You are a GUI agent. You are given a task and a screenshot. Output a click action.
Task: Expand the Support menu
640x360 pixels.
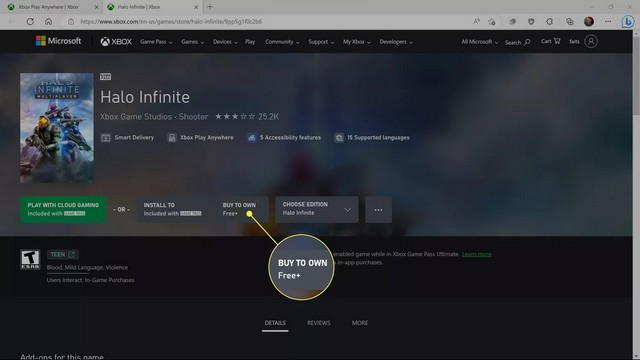[321, 42]
